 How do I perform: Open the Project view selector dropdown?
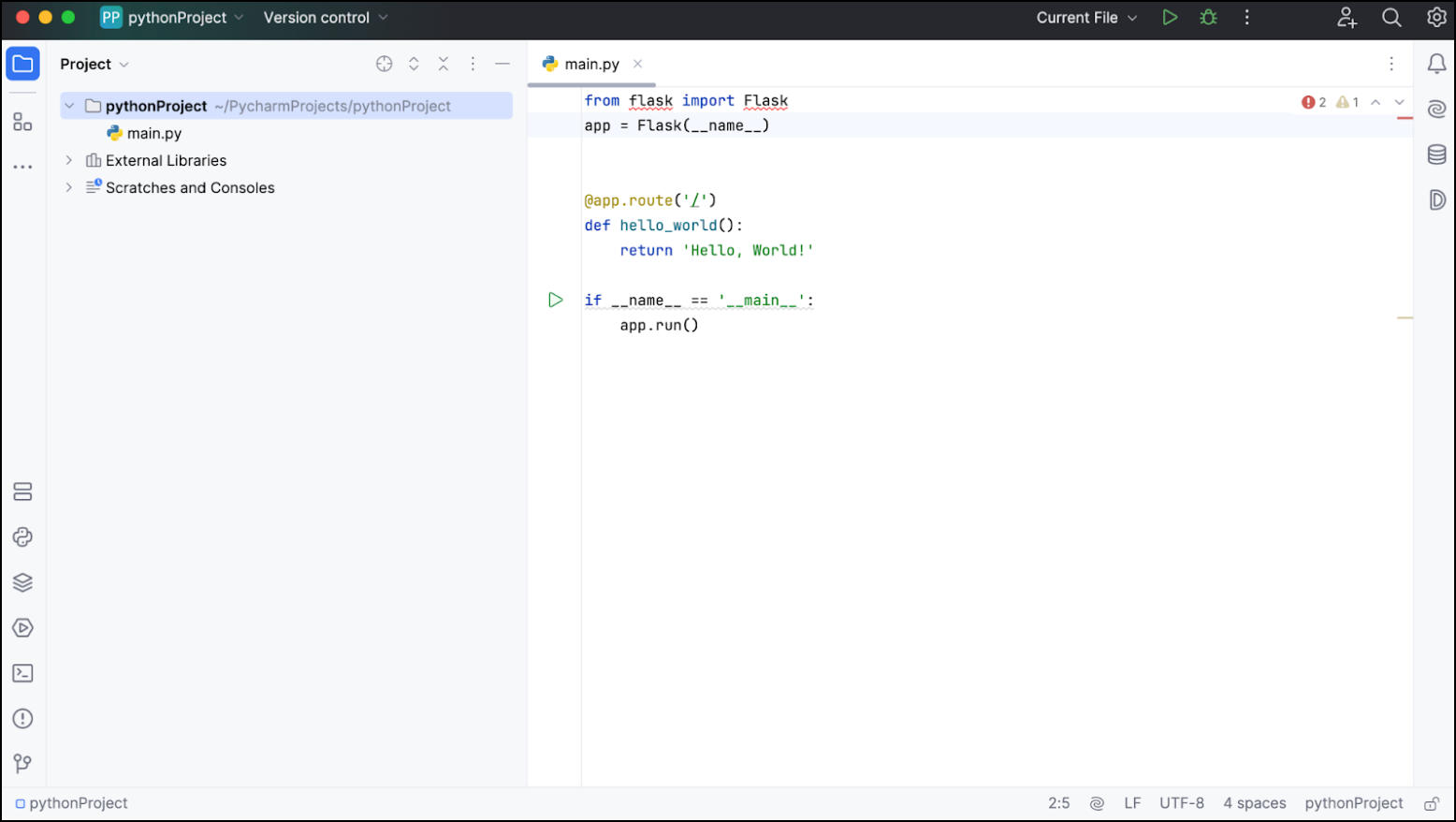95,64
